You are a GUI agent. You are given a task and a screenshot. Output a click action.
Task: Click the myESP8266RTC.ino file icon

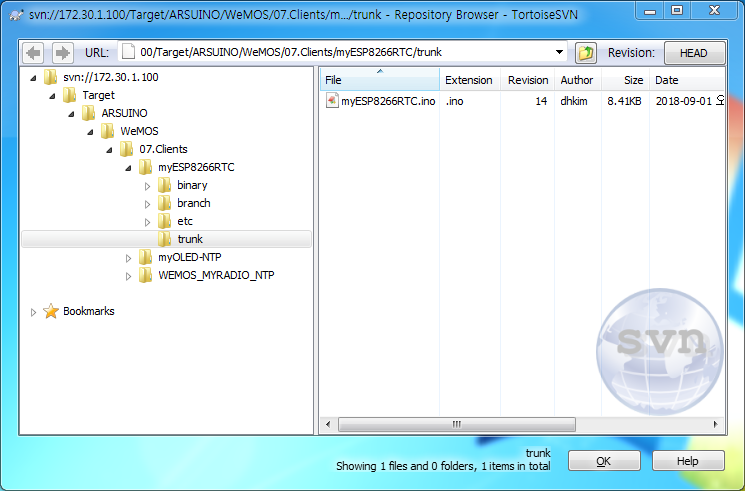(x=332, y=101)
